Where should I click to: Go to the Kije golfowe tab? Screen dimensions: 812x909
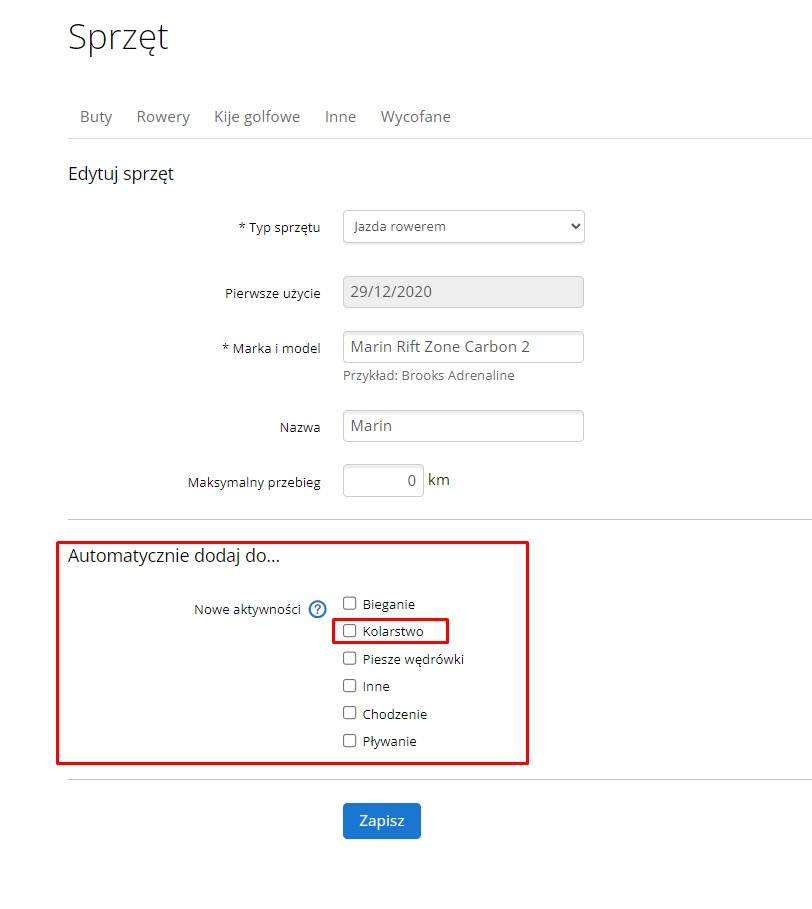pos(257,117)
